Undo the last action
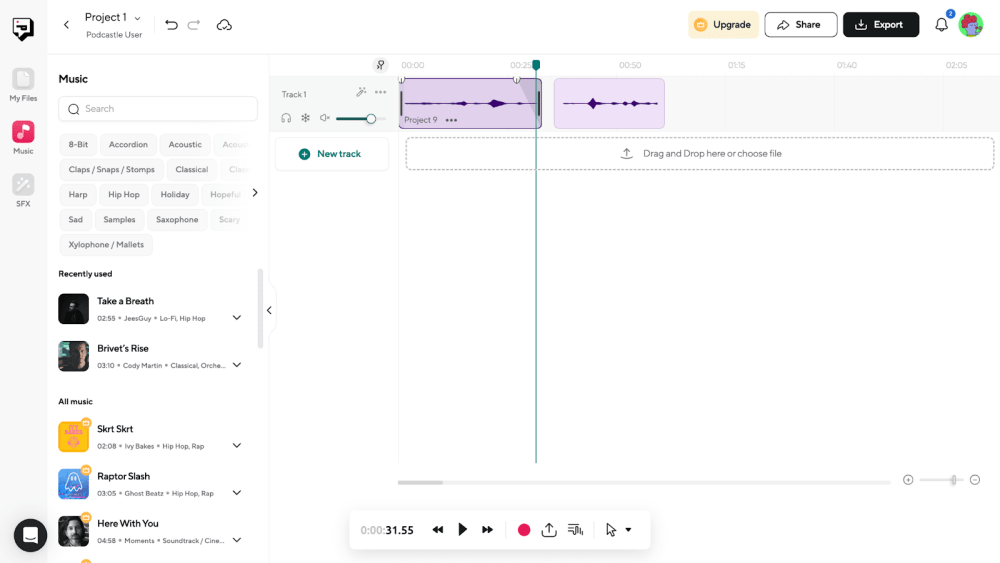This screenshot has width=1000, height=563. (x=171, y=25)
